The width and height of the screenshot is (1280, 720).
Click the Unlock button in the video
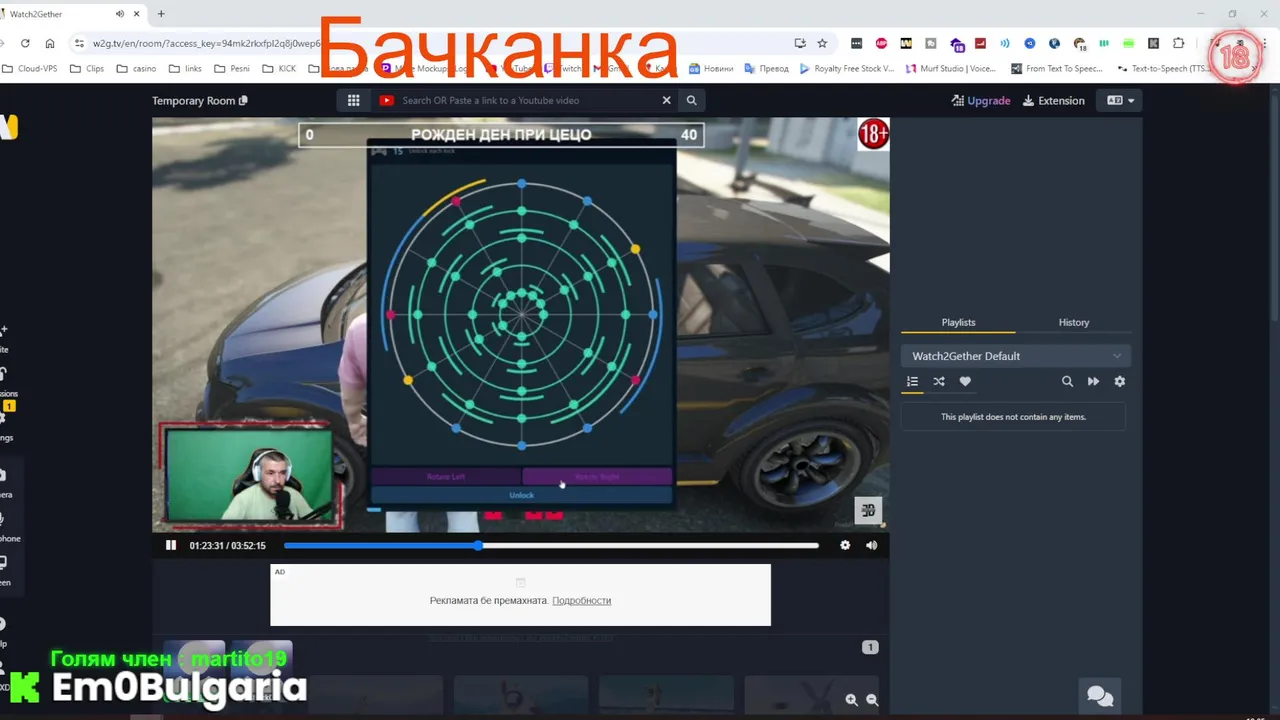[522, 495]
